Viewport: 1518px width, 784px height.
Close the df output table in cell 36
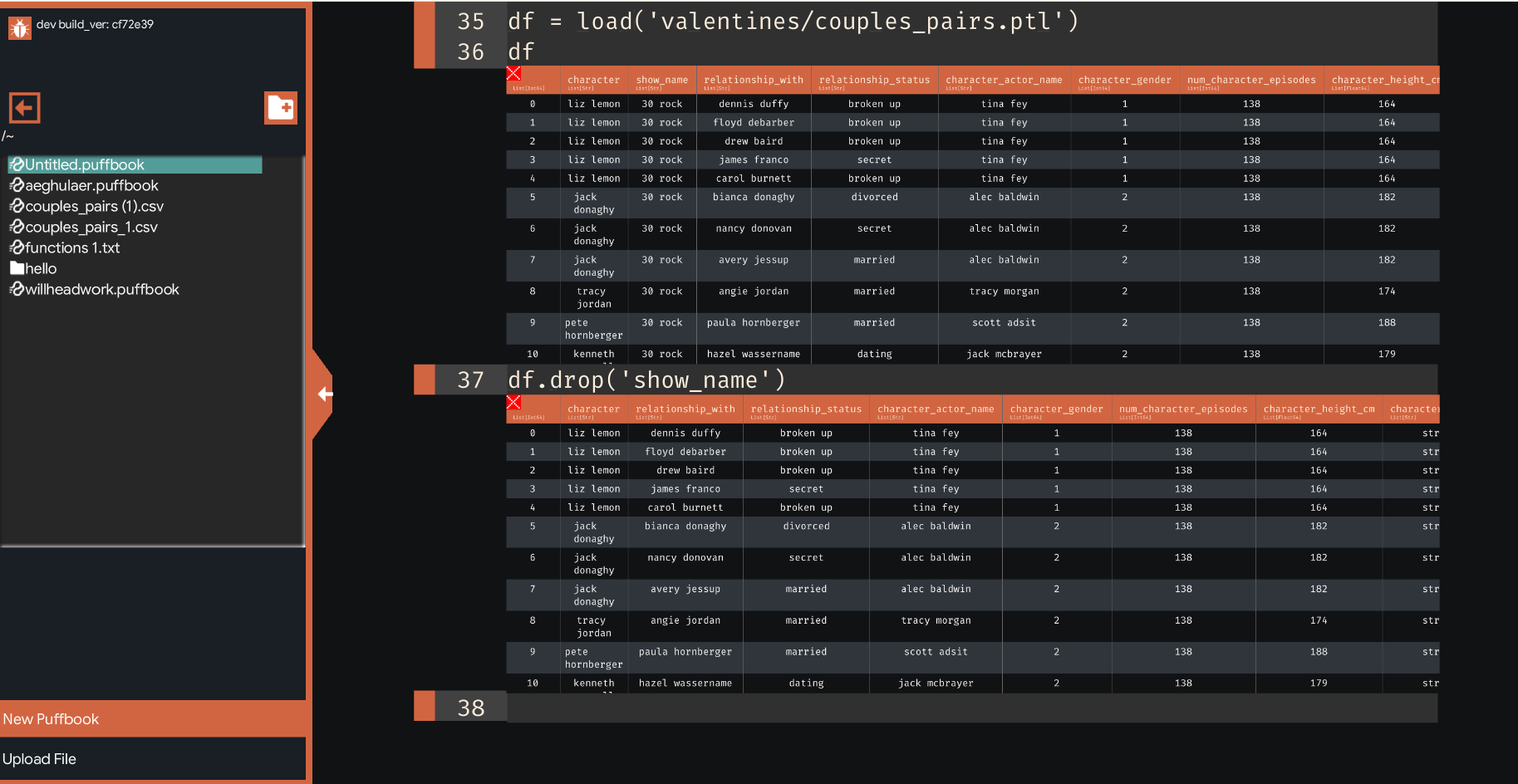(x=513, y=73)
